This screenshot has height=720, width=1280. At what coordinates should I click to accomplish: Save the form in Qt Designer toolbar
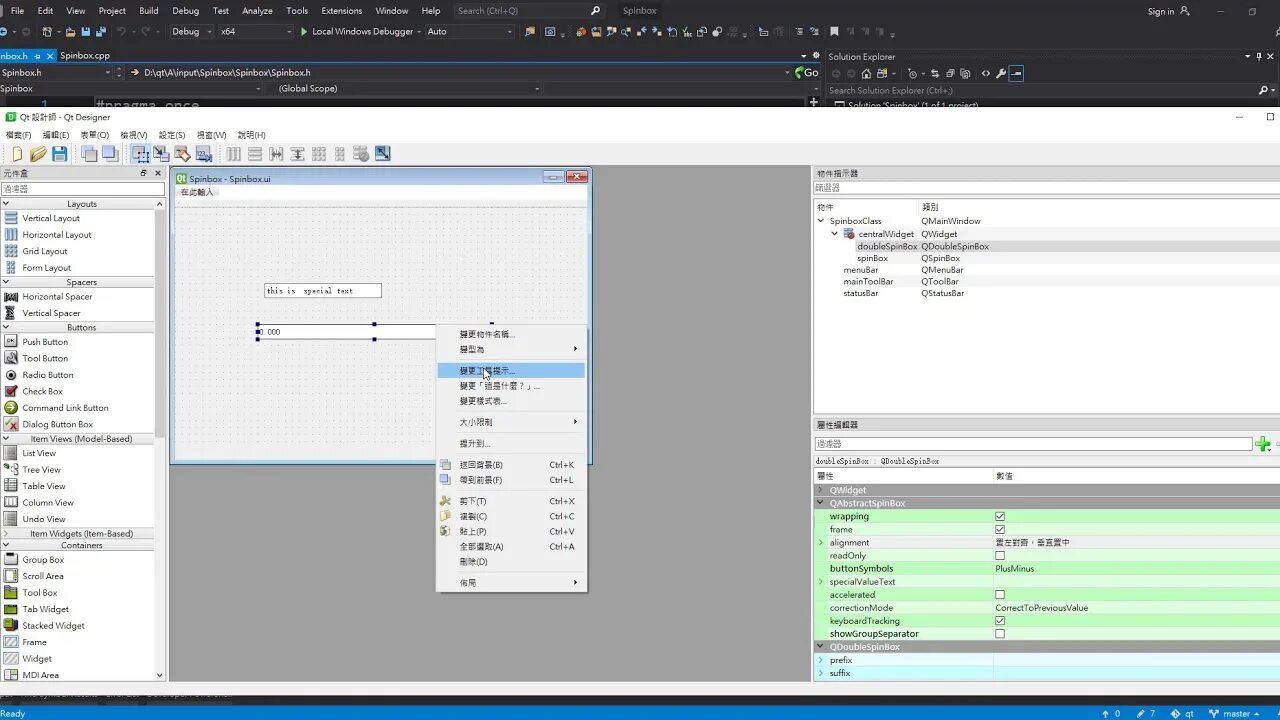pos(59,153)
